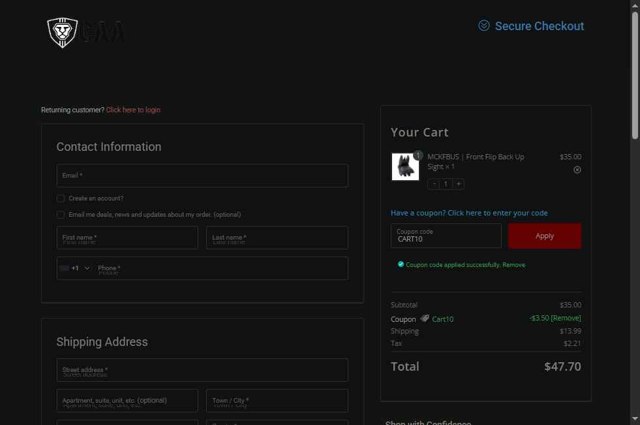The height and width of the screenshot is (425, 640).
Task: Click [Remove] next to -$3.50 discount
Action: pyautogui.click(x=566, y=318)
